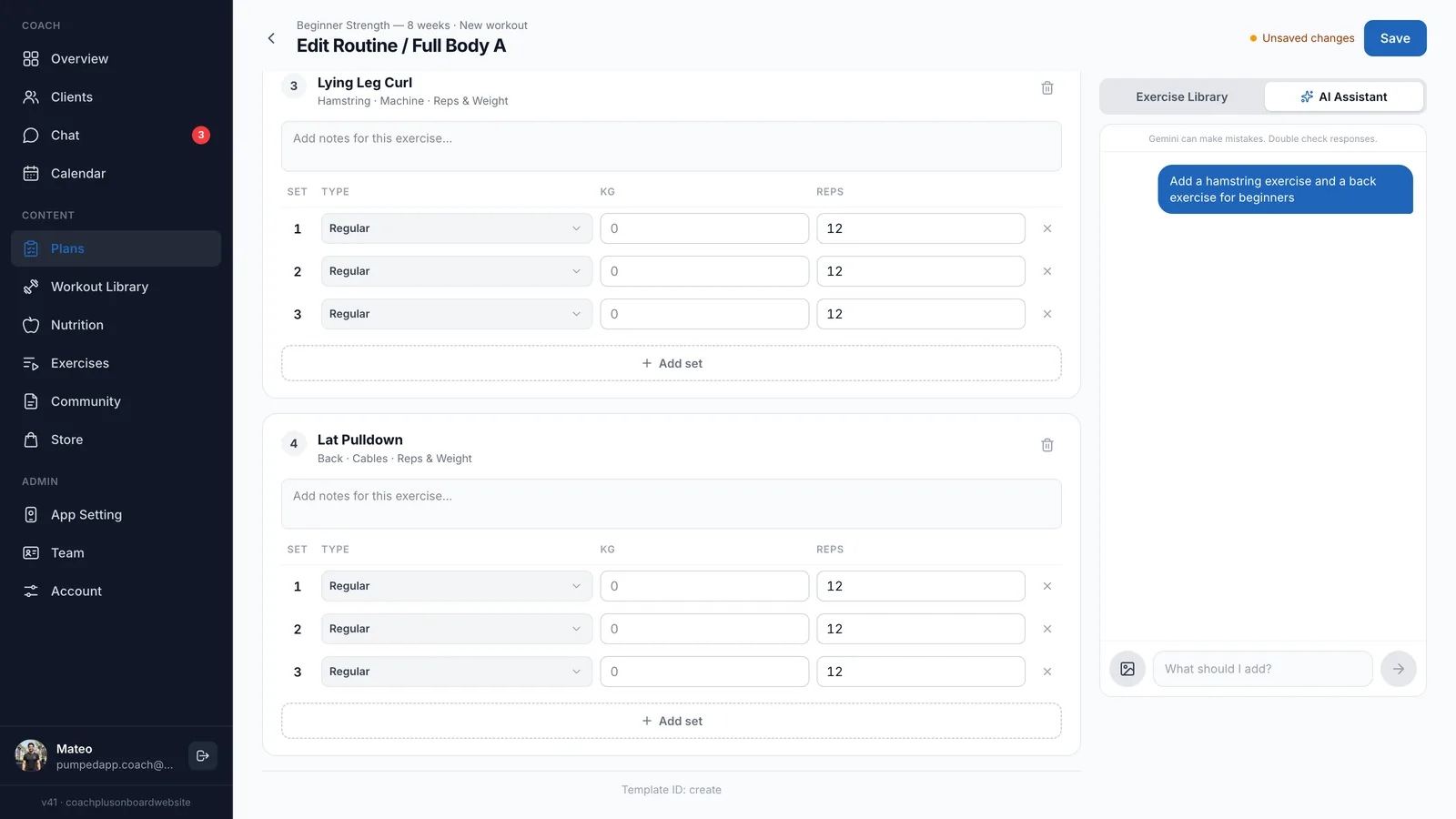Remove set 3 of Lat Pulldown

[x=1047, y=672]
